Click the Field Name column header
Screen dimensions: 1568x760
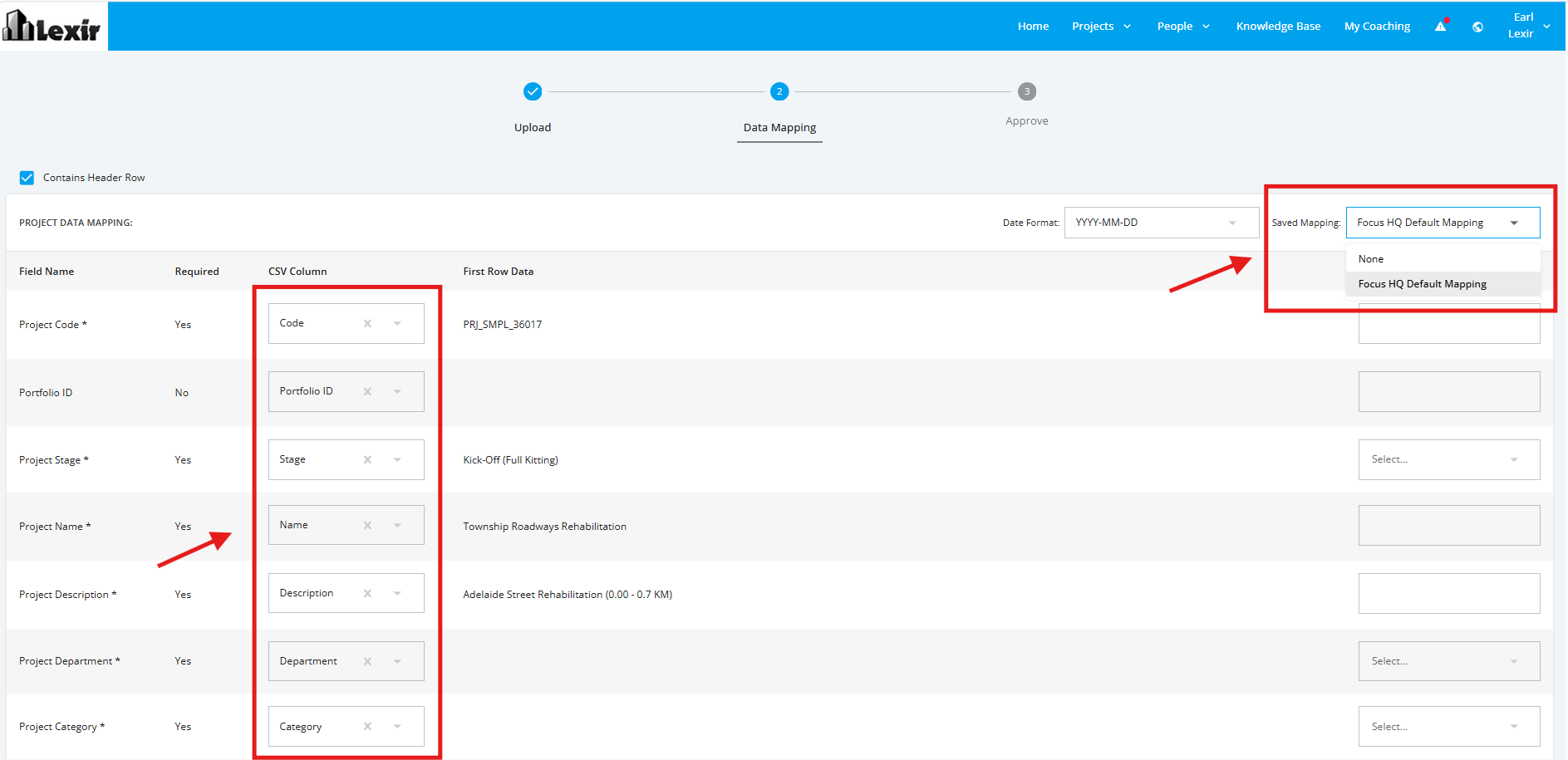47,272
